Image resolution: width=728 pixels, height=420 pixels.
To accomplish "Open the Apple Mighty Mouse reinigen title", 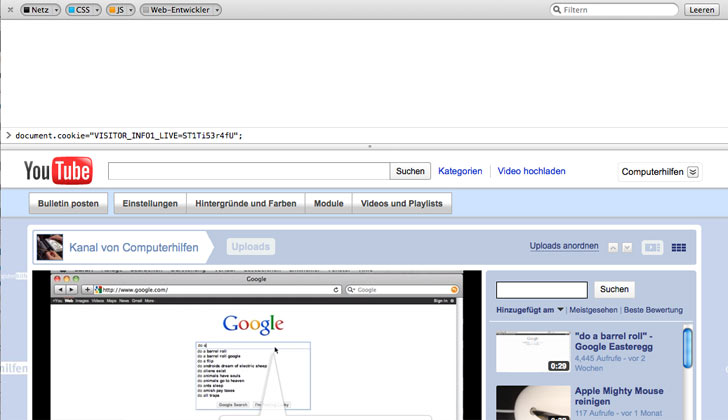I will point(619,396).
